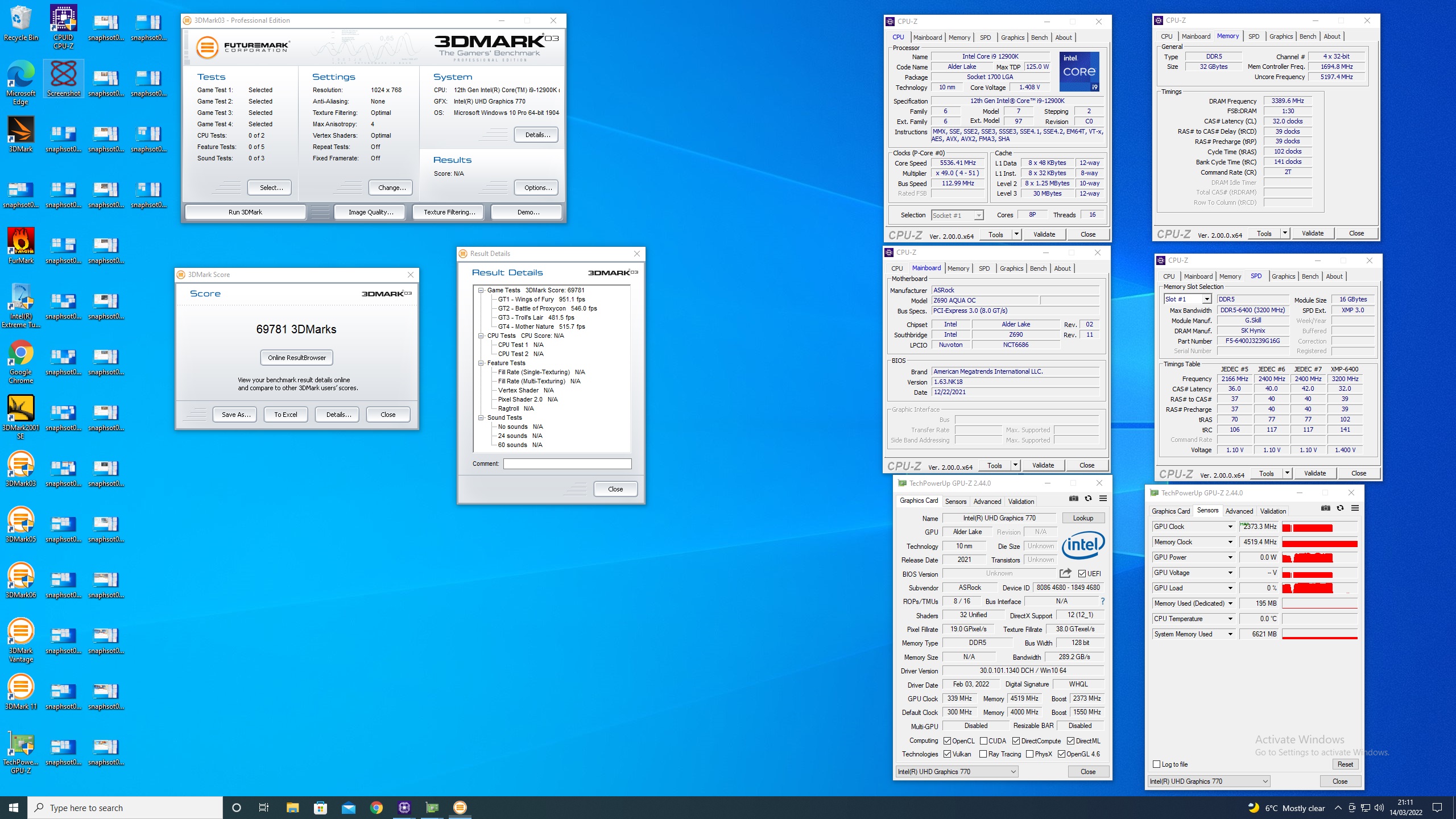Enable Log to file in GPU-Z Sensors
This screenshot has height=819, width=1456.
(x=1156, y=764)
